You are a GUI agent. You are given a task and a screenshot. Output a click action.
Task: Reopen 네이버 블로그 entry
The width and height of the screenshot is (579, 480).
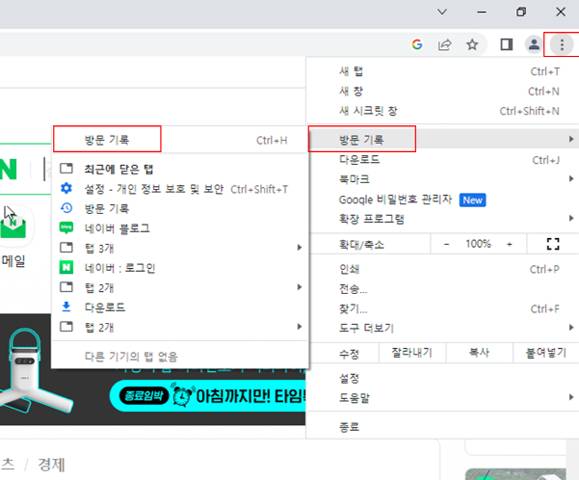tap(180, 229)
